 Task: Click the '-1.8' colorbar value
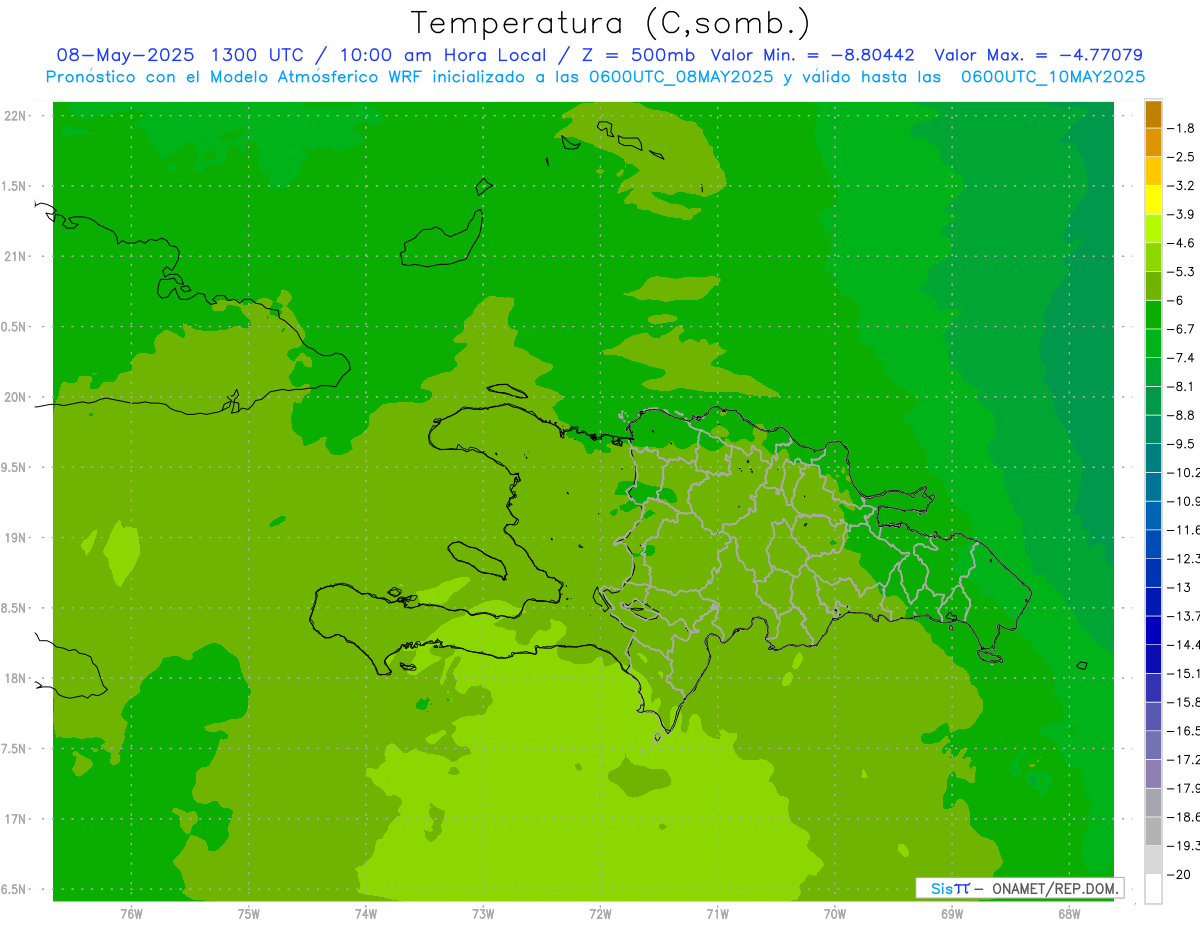pyautogui.click(x=1182, y=128)
